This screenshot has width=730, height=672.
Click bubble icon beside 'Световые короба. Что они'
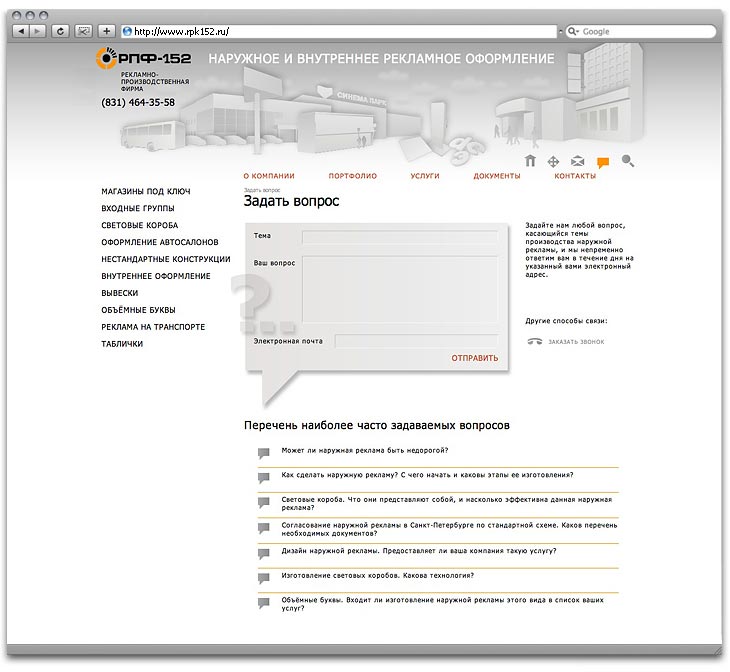(x=264, y=502)
